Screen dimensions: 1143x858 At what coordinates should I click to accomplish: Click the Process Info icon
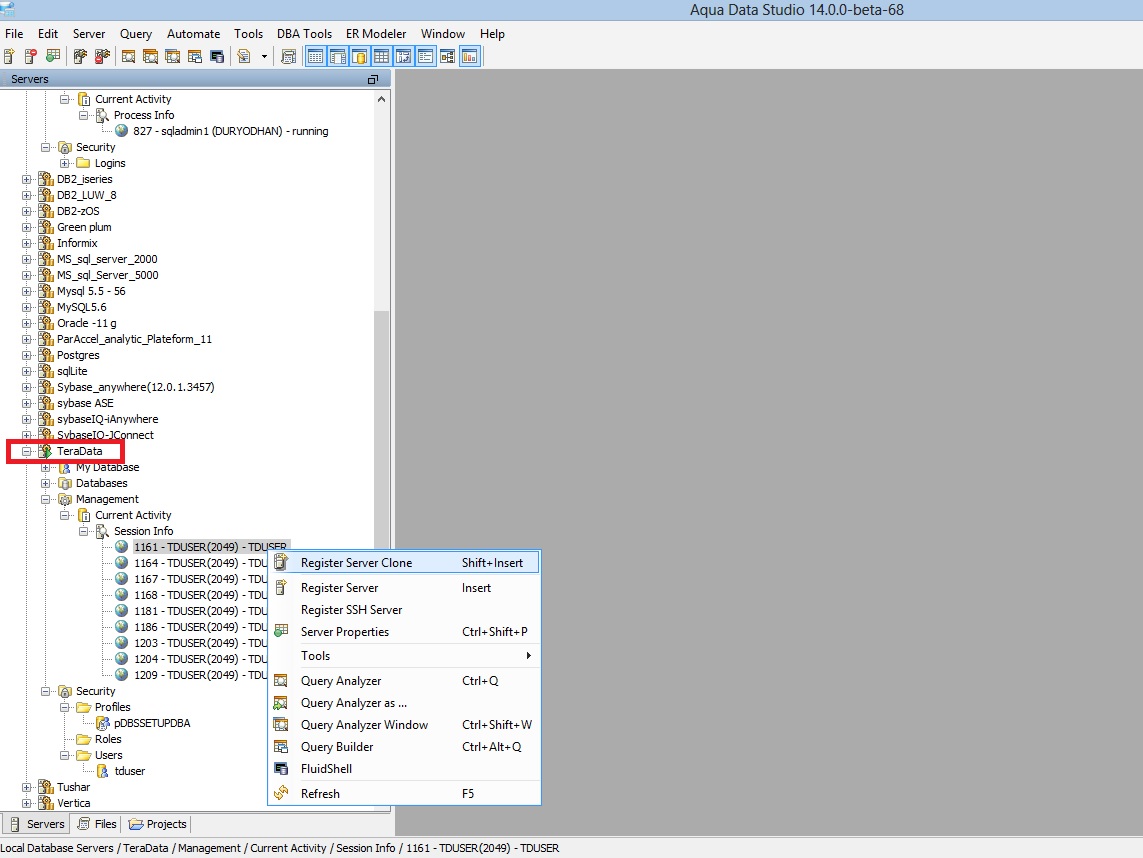[x=103, y=115]
